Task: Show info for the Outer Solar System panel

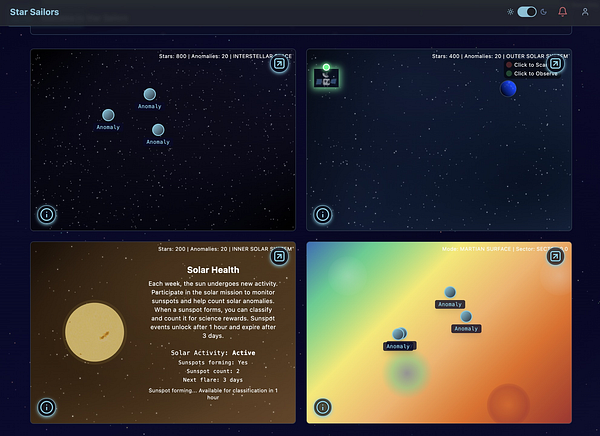Action: click(x=323, y=214)
